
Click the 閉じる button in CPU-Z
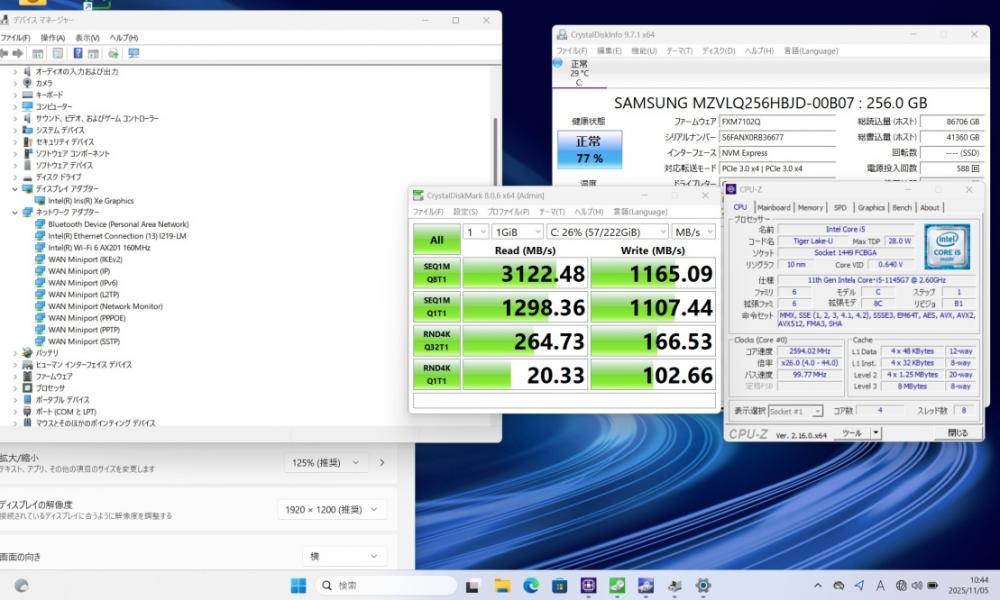click(x=957, y=433)
